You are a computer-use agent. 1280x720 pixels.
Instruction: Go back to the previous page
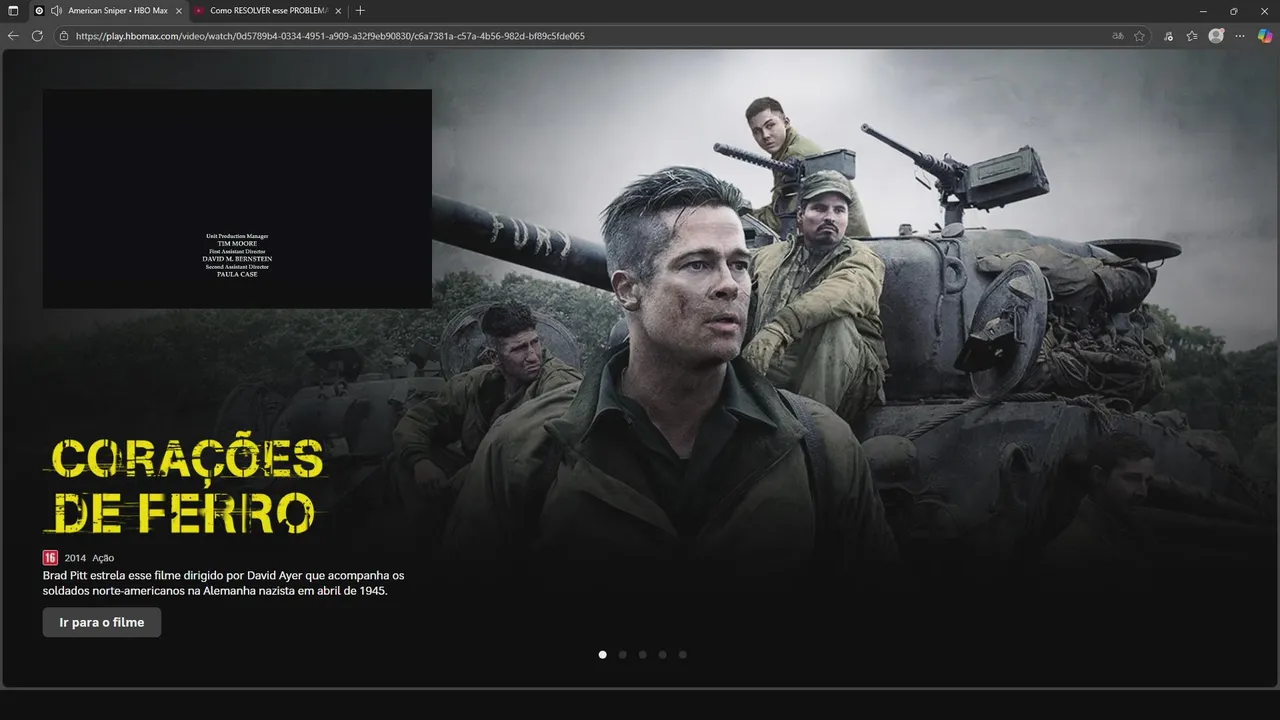click(x=13, y=36)
